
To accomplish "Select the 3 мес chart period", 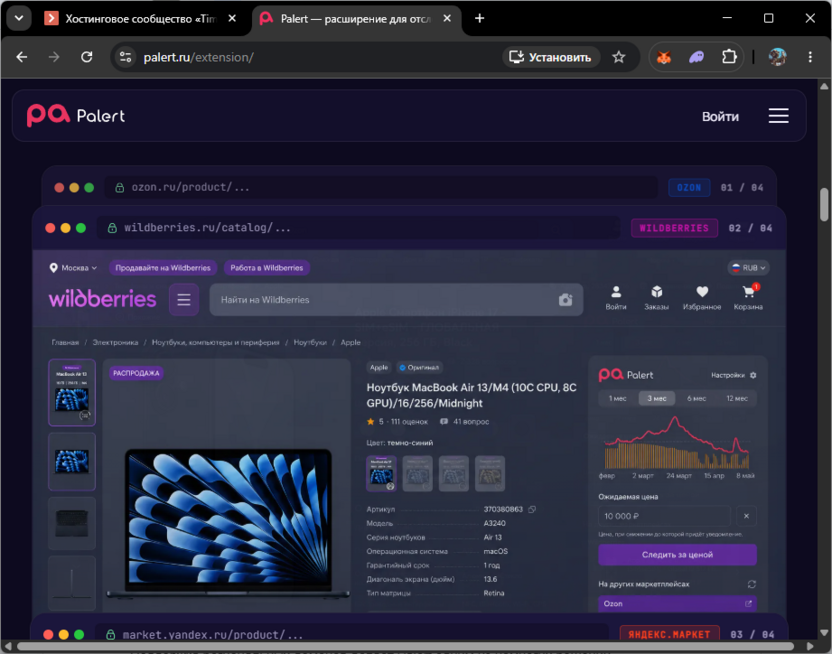I will point(657,398).
